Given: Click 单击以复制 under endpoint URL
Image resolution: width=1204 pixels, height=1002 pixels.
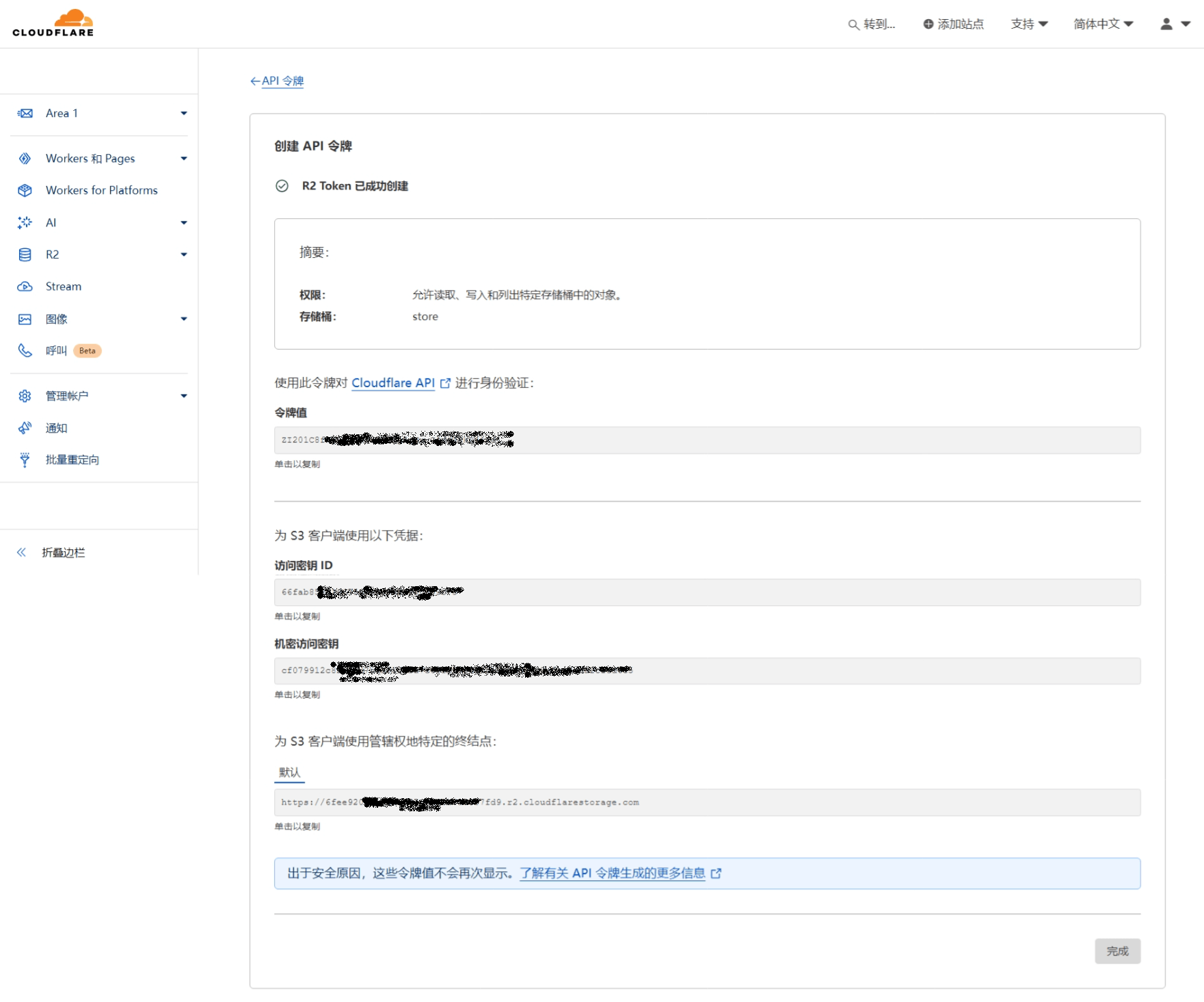Looking at the screenshot, I should (x=297, y=826).
